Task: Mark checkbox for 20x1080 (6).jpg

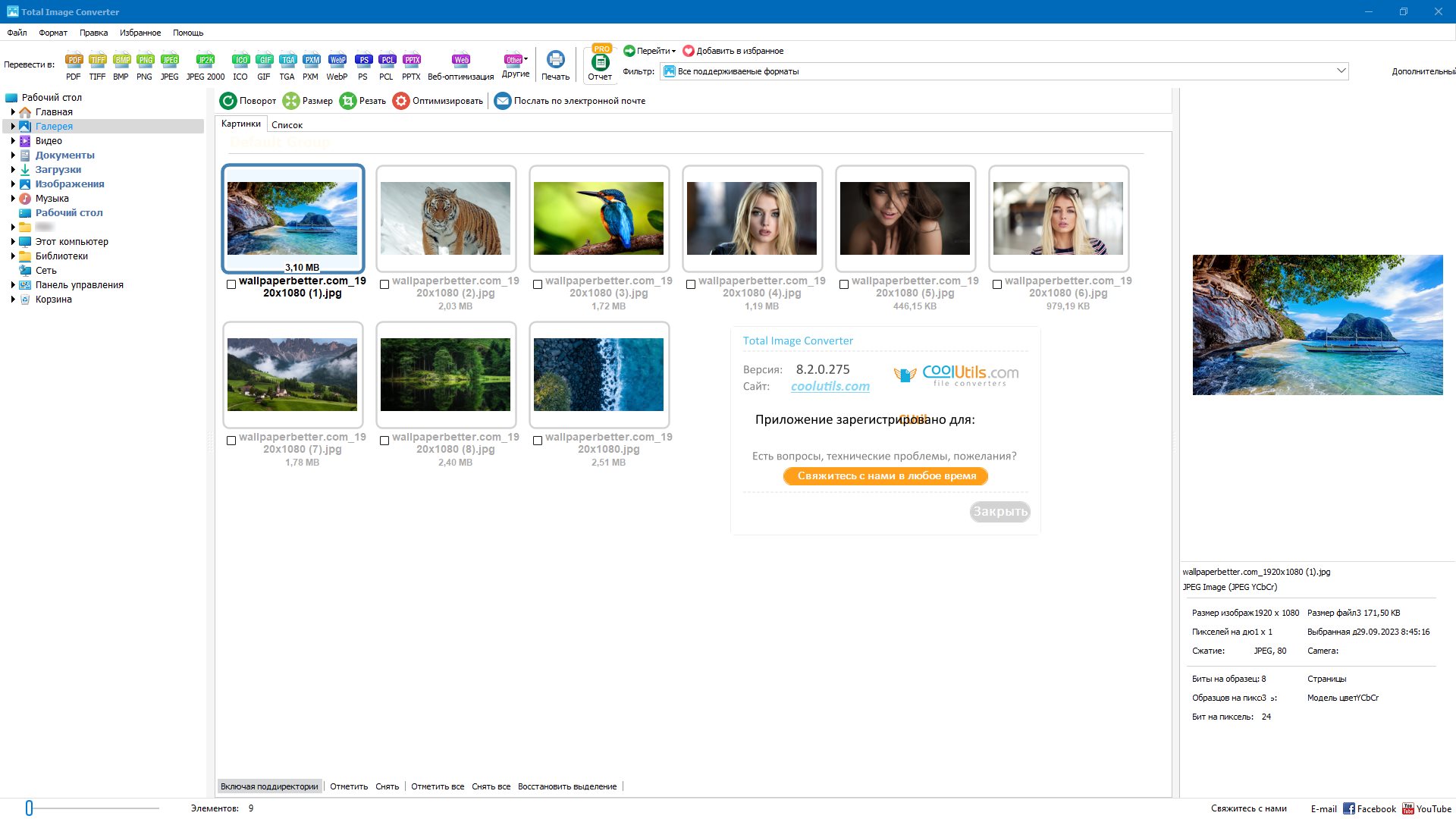Action: coord(997,284)
